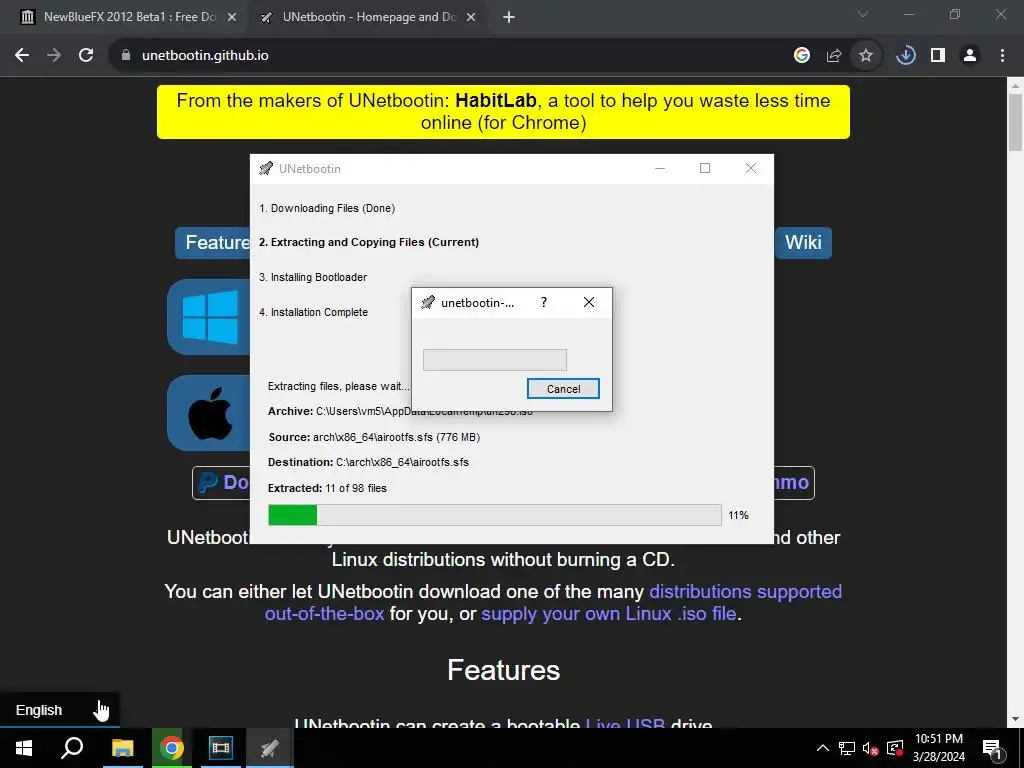Click the progress bar in the small dialog

[x=495, y=360]
